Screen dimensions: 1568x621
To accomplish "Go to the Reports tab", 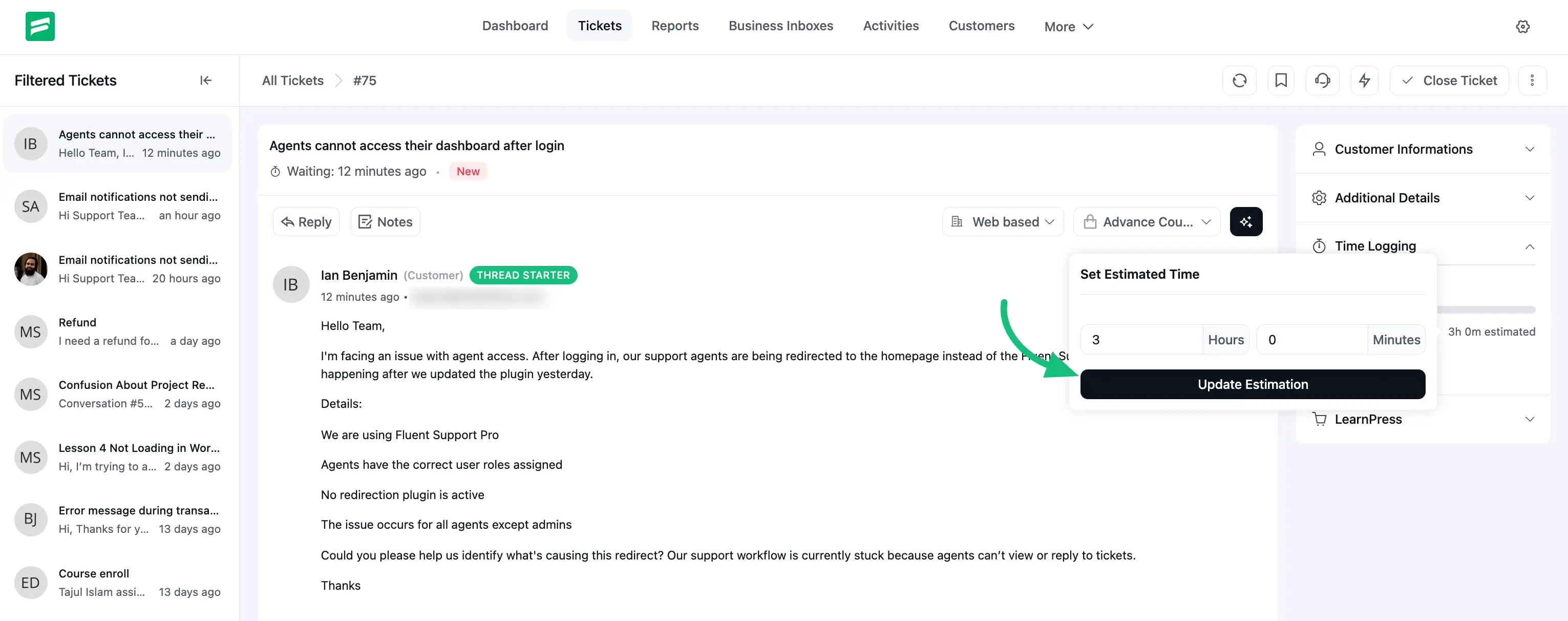I will tap(674, 26).
